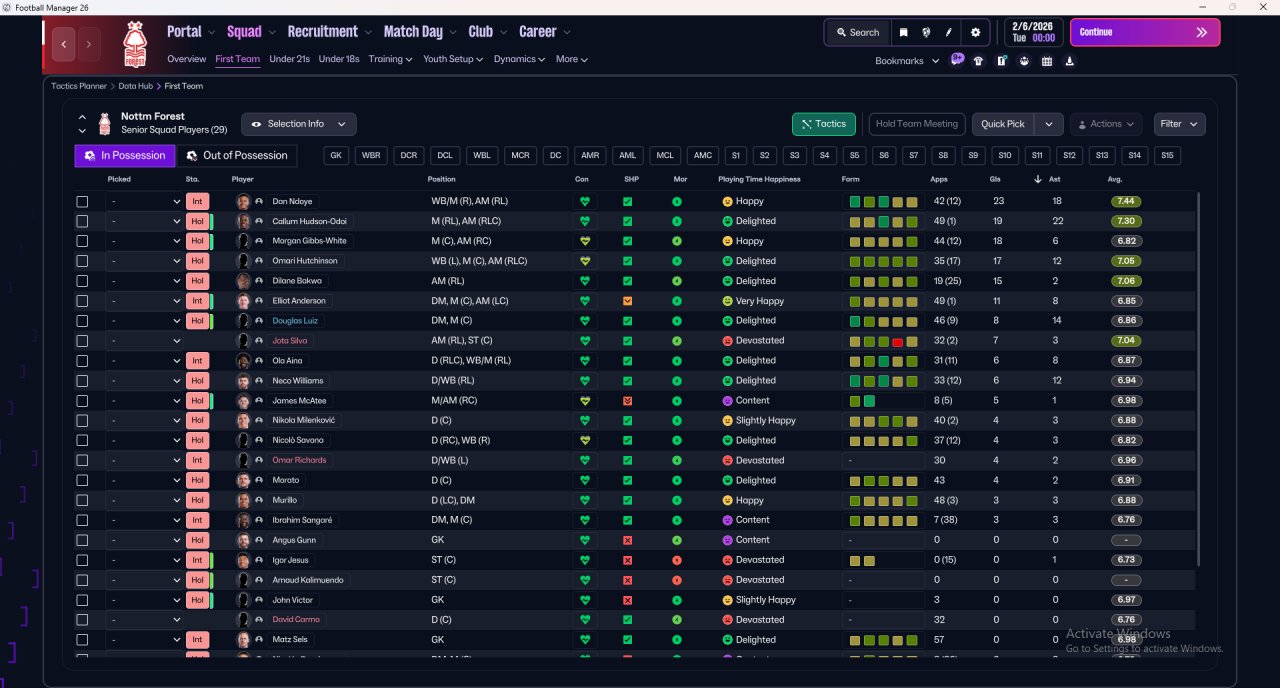Click Jota Silva's devastated face icon
The height and width of the screenshot is (688, 1280).
click(x=727, y=341)
